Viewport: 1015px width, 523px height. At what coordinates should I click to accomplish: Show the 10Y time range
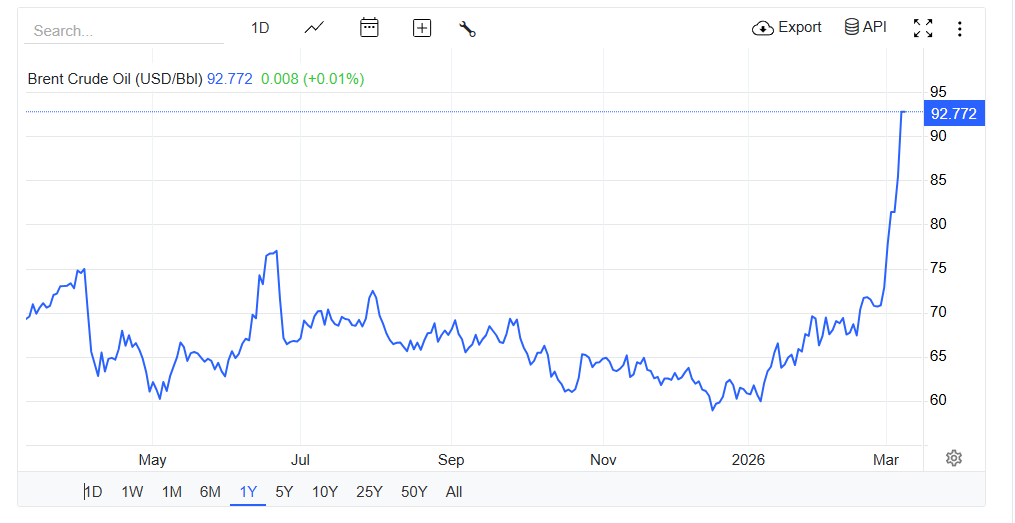(x=324, y=491)
